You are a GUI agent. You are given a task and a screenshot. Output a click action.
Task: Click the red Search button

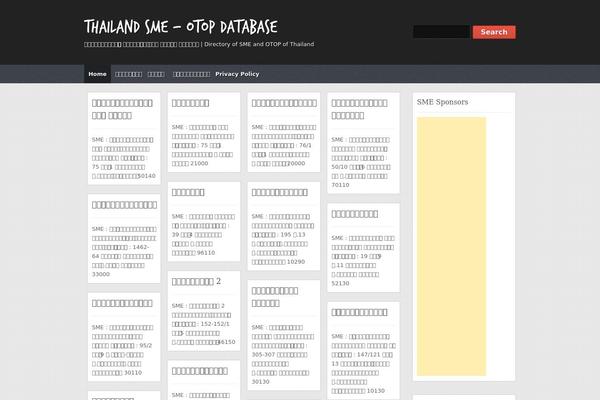click(x=494, y=32)
